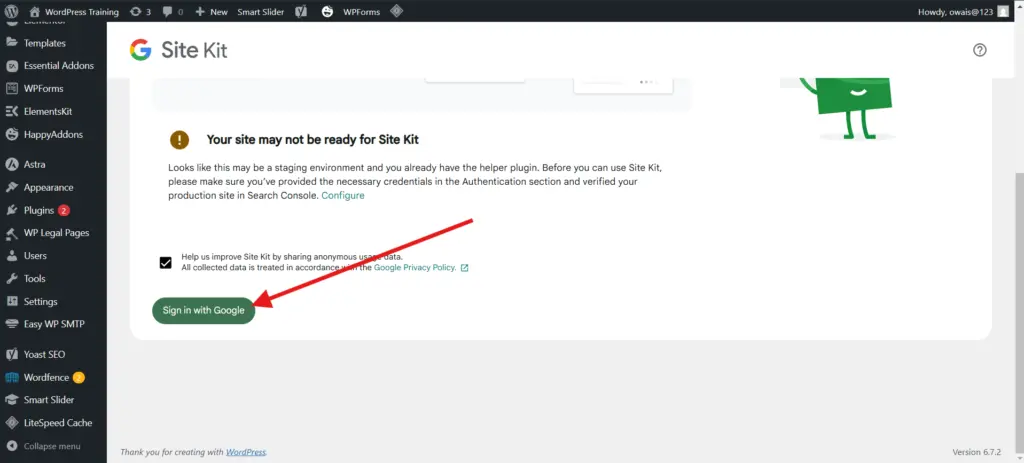The image size is (1024, 463).
Task: Click the Astra sidebar icon
Action: pos(11,165)
